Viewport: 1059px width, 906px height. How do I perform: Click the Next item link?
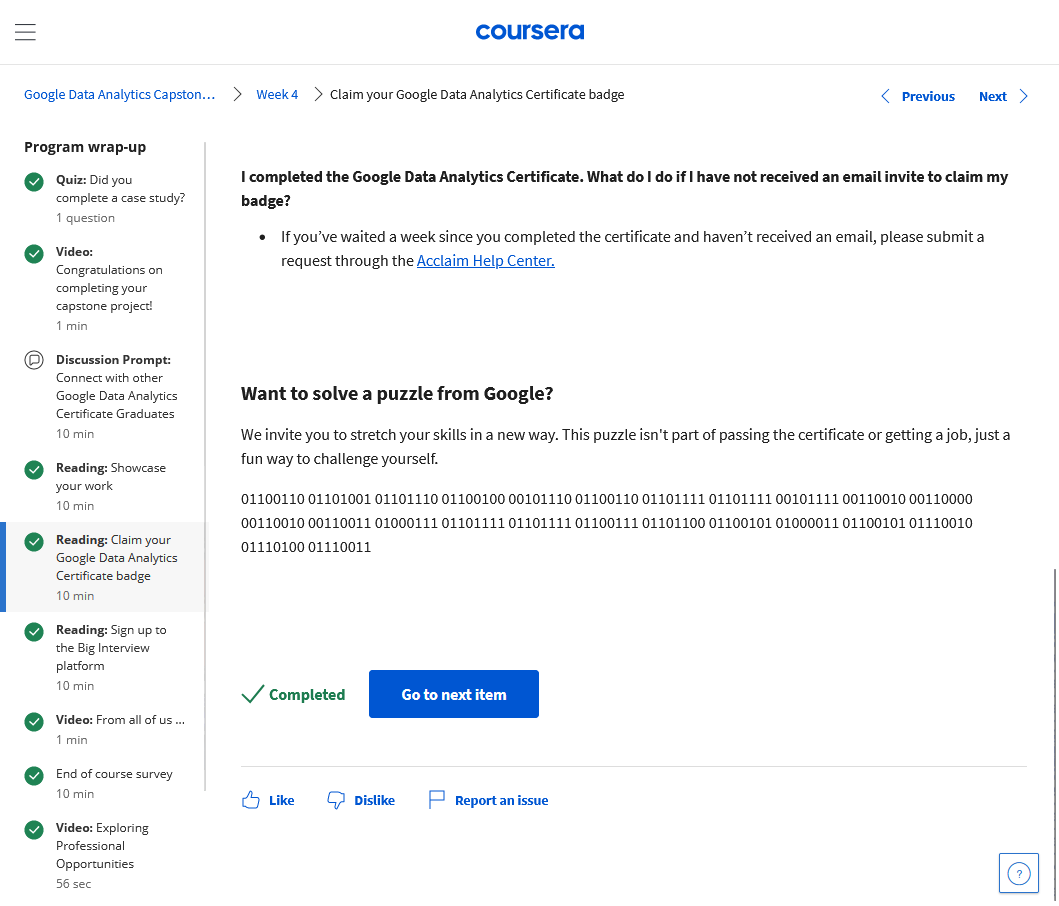[x=992, y=97]
